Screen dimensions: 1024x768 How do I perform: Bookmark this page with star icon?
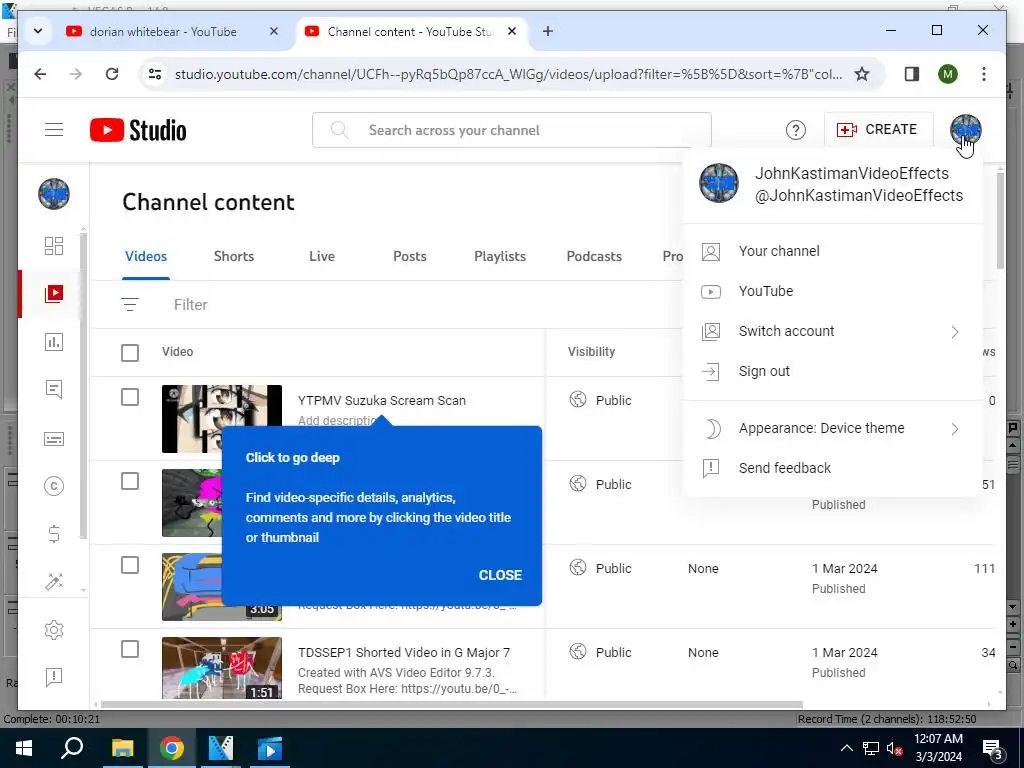coord(862,74)
